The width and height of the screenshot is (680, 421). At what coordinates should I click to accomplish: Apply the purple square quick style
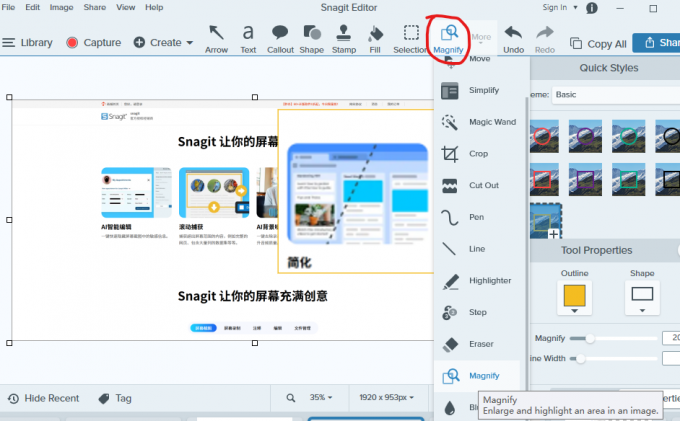585,179
